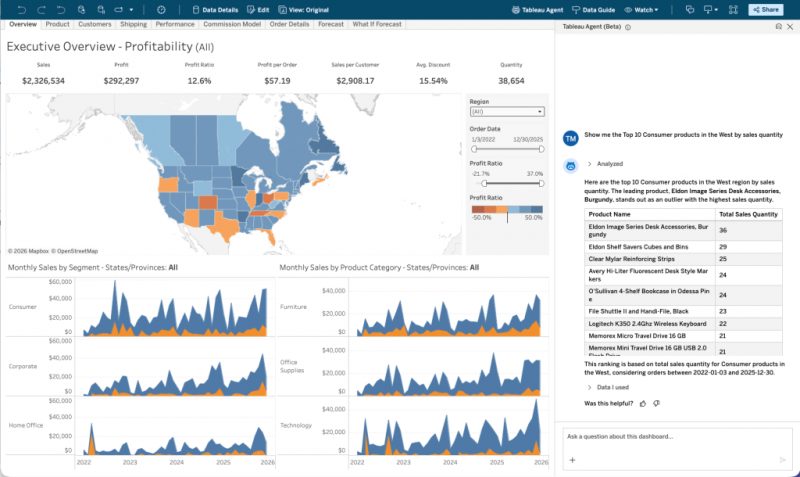The height and width of the screenshot is (477, 800).
Task: Switch to the Overview tab
Action: (23, 24)
